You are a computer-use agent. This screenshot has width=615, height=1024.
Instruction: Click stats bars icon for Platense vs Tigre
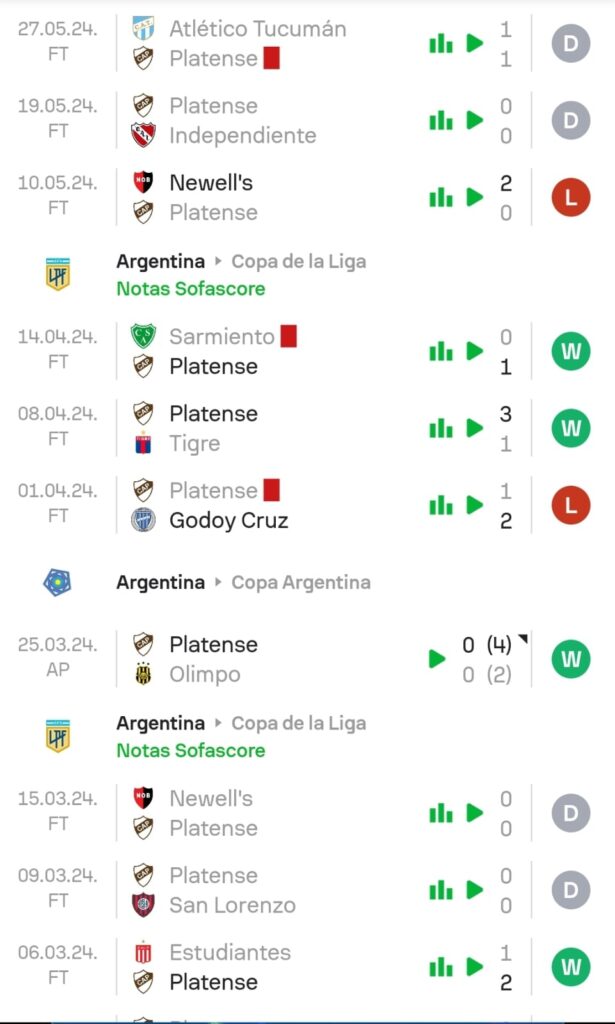pyautogui.click(x=440, y=429)
